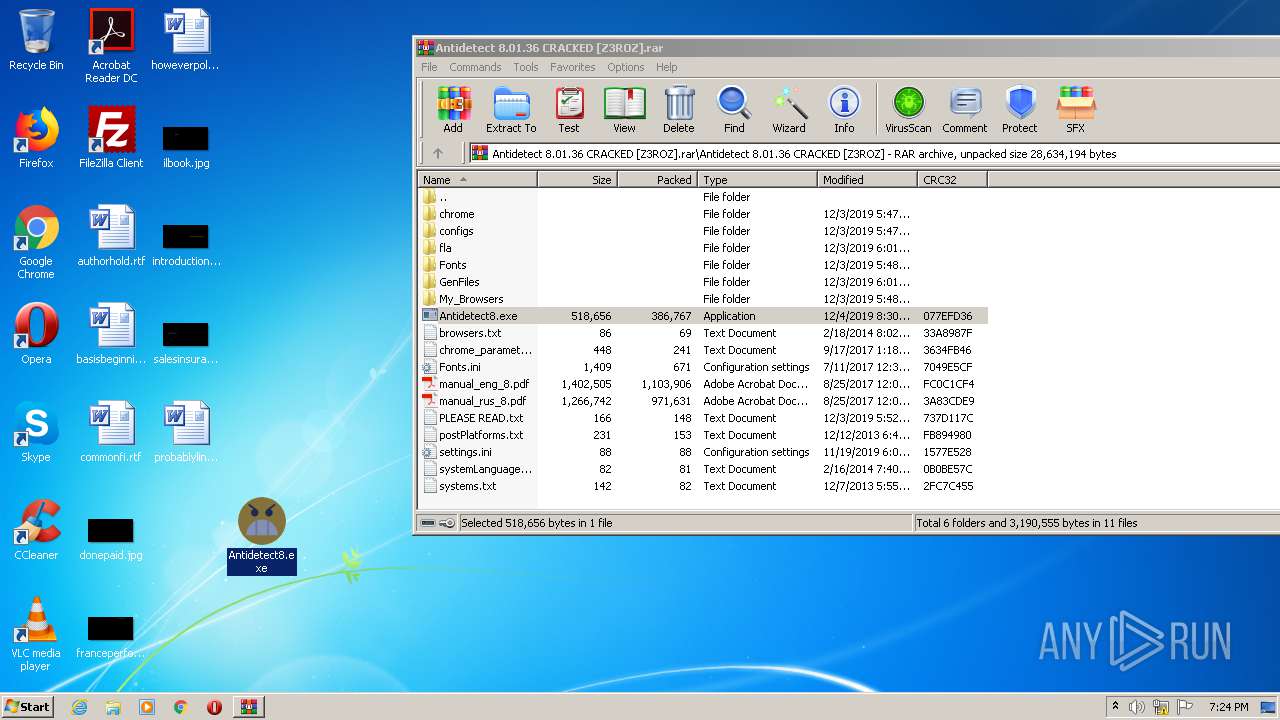Select the parent '..' folder row
1280x720 pixels.
point(702,197)
